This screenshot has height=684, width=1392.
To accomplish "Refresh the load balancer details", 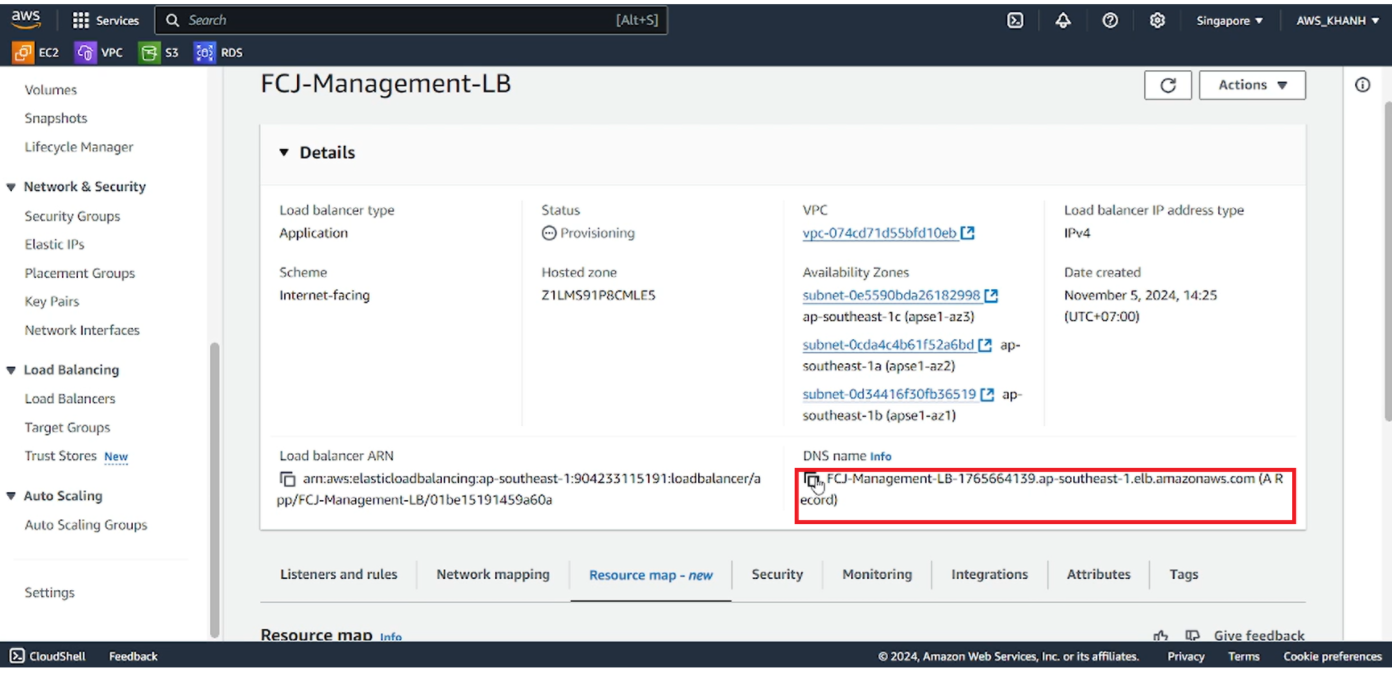I will click(1168, 85).
